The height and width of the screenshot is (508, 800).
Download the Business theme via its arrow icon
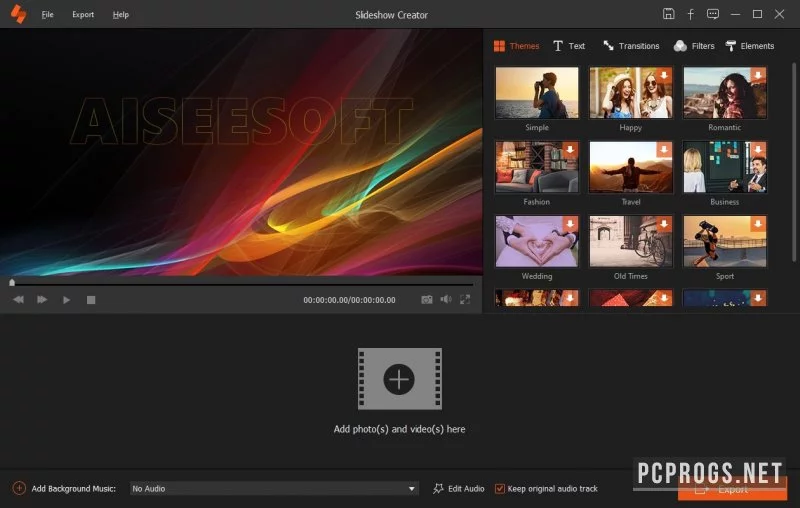[758, 149]
